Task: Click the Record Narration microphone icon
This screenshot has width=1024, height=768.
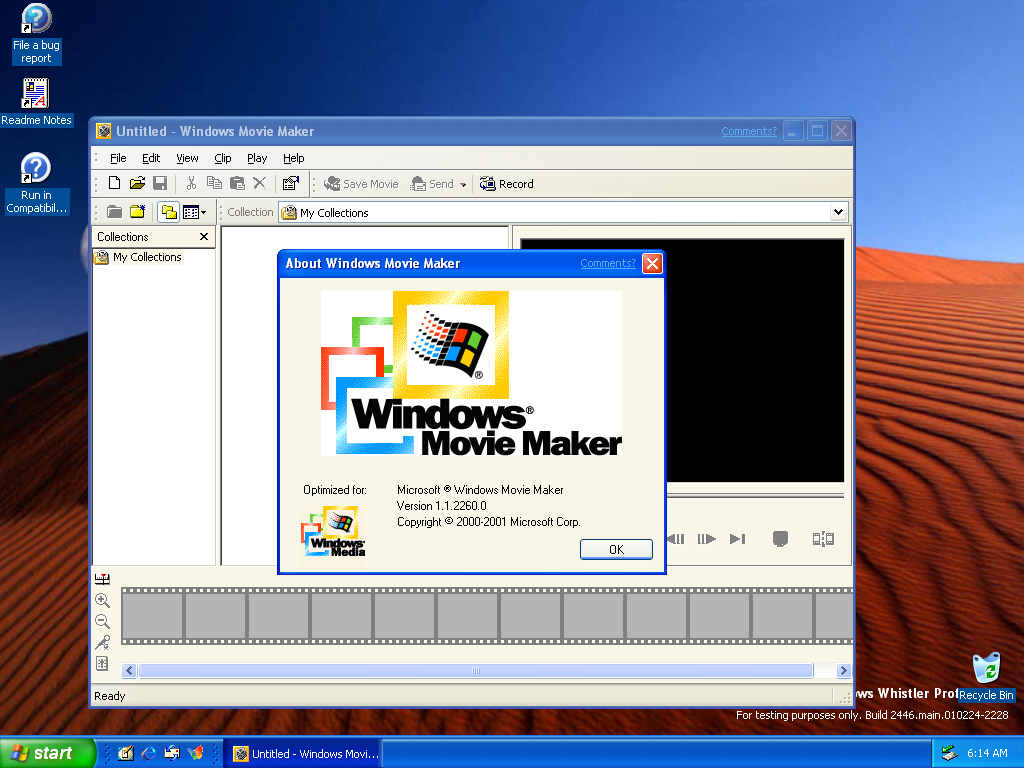Action: pos(102,642)
